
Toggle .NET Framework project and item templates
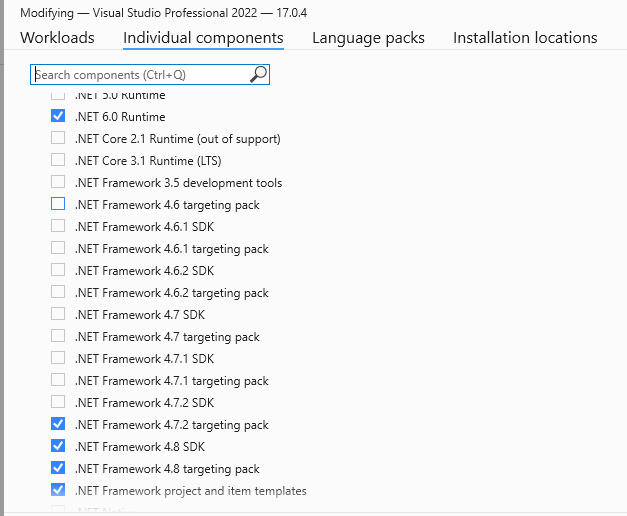pos(58,491)
